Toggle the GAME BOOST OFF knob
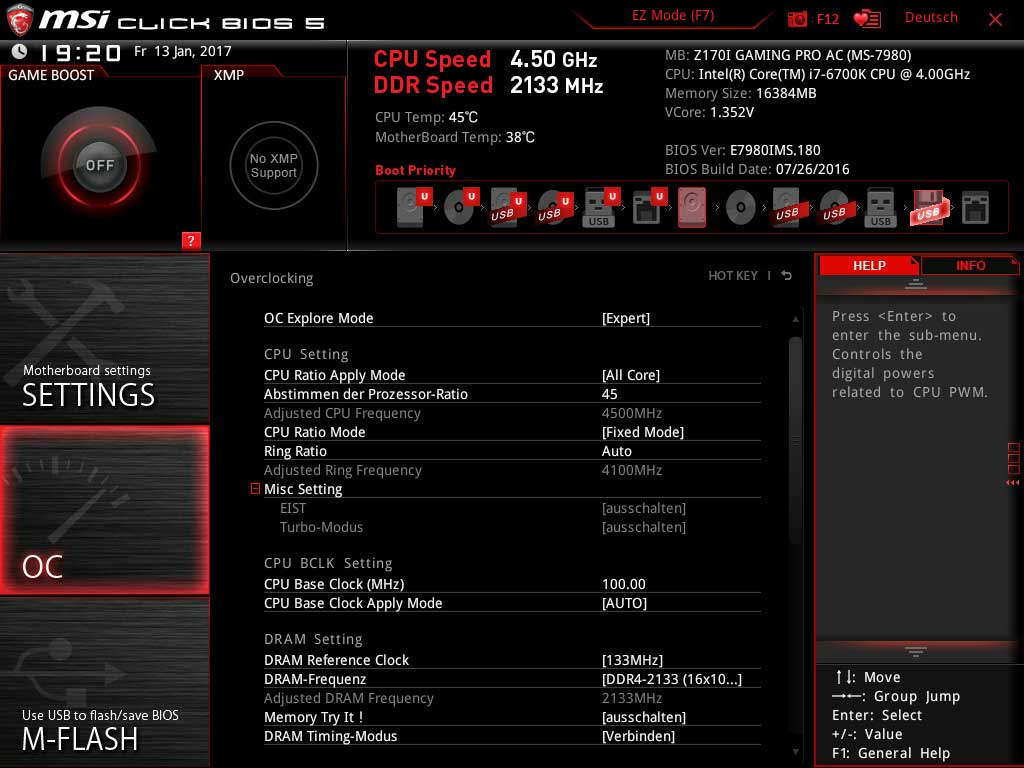Screen dimensions: 1024x768 point(99,165)
